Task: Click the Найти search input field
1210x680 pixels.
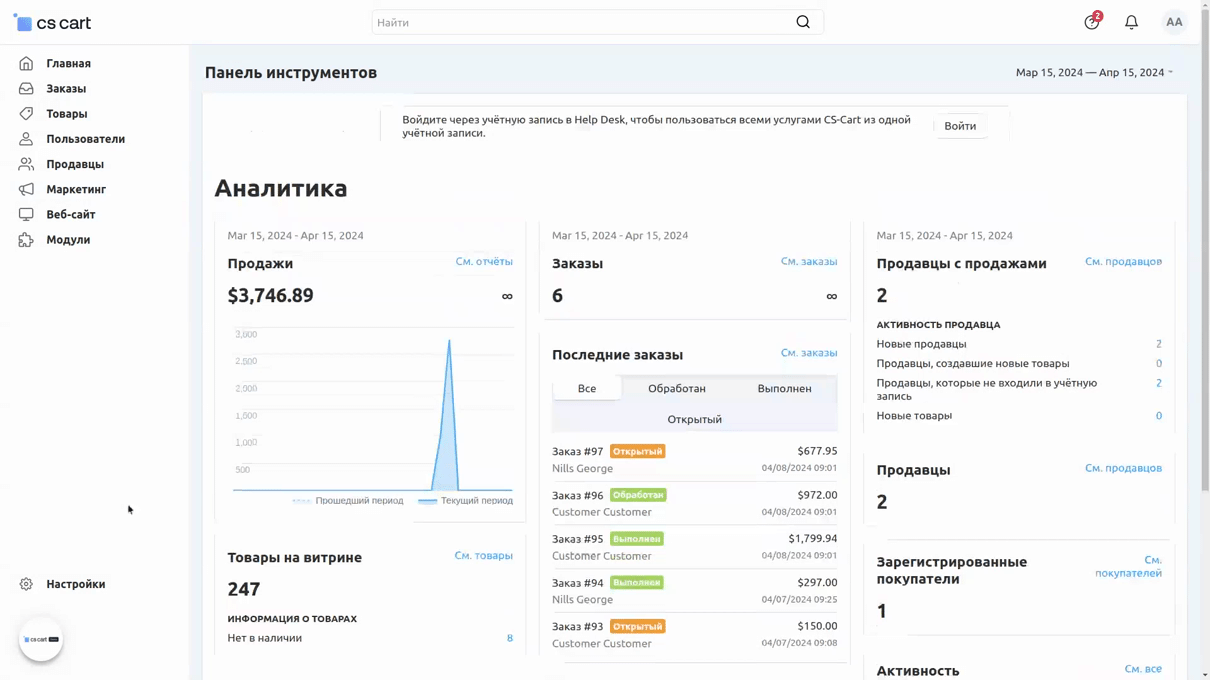Action: (580, 22)
